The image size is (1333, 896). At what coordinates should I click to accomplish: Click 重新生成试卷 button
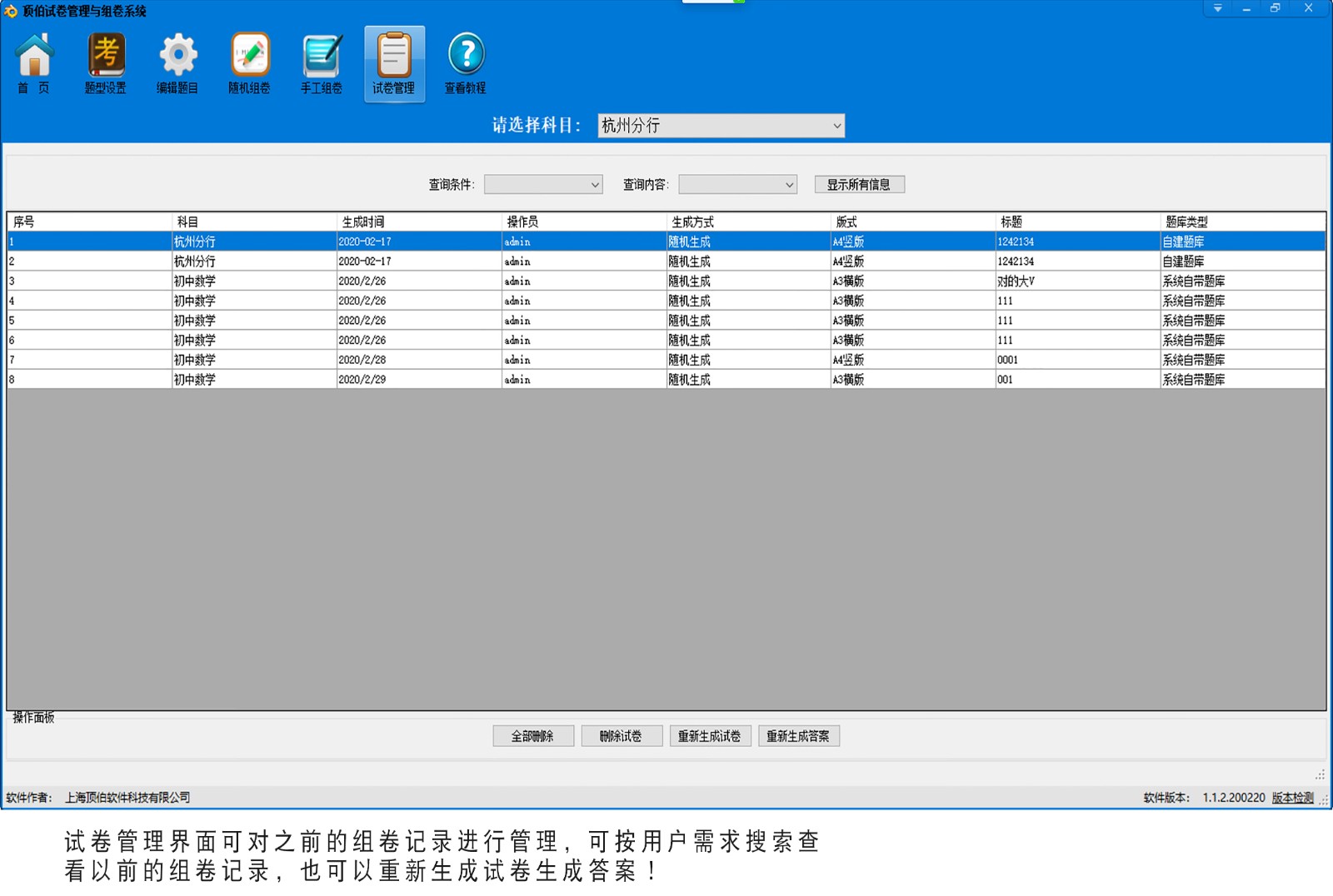pyautogui.click(x=710, y=736)
